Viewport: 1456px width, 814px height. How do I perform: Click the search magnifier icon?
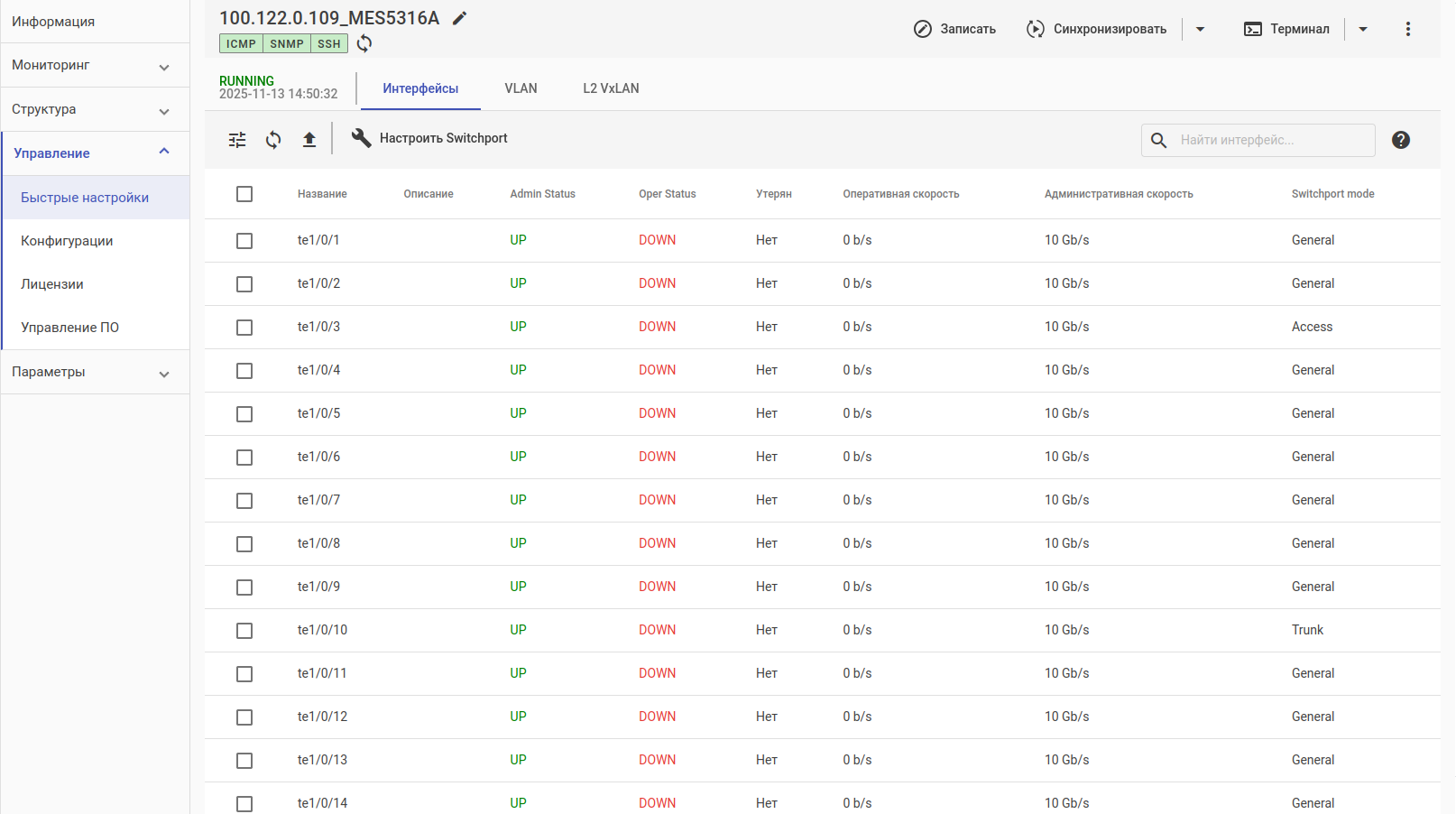(x=1159, y=140)
